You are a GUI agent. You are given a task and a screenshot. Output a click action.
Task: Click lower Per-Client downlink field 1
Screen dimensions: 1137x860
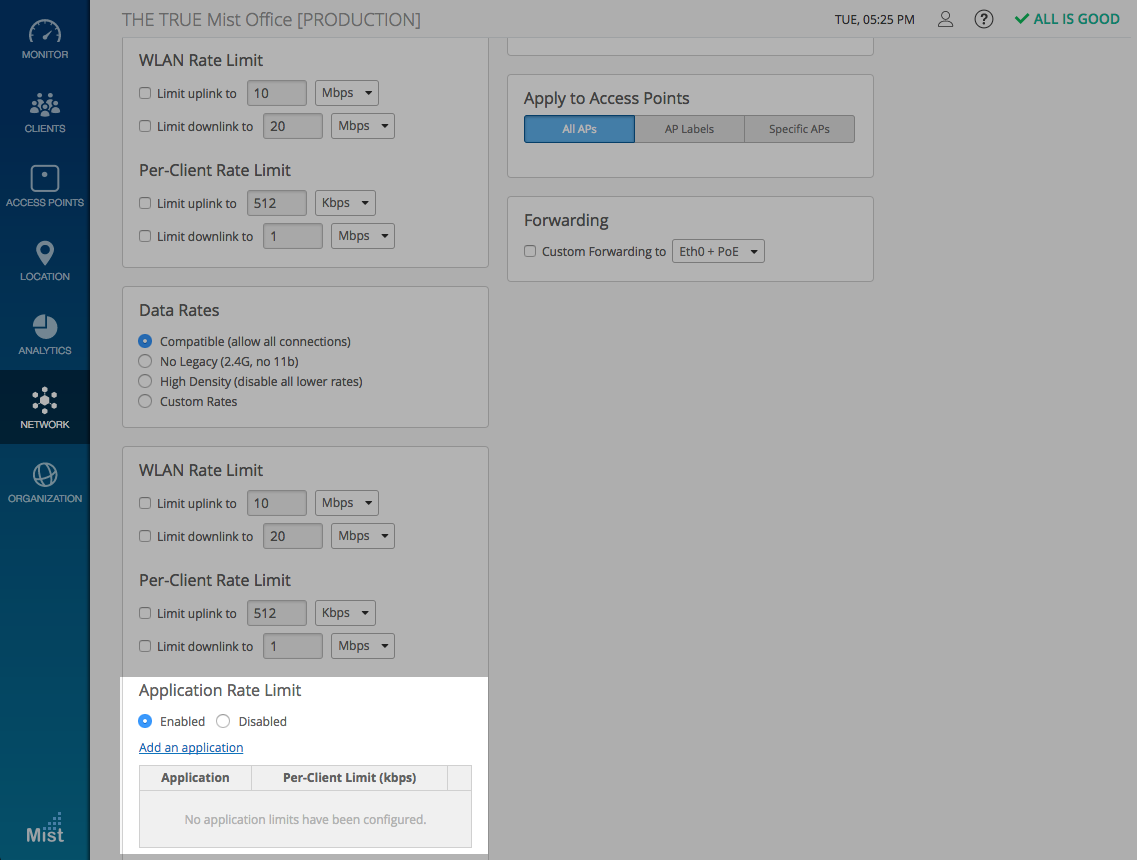coord(292,645)
